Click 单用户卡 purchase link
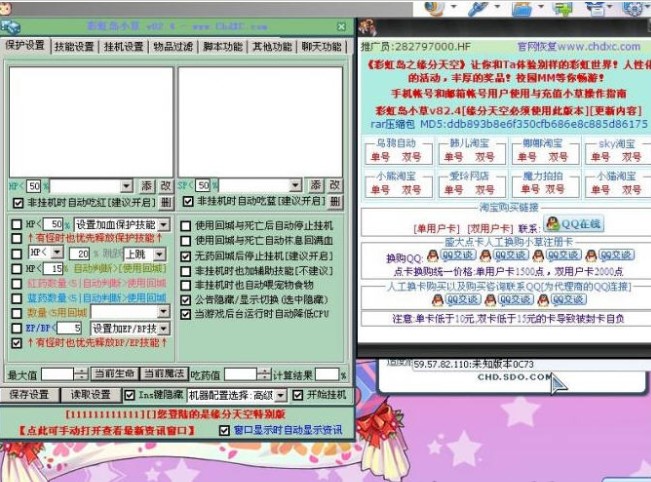Image resolution: width=651 pixels, height=482 pixels. coord(436,229)
